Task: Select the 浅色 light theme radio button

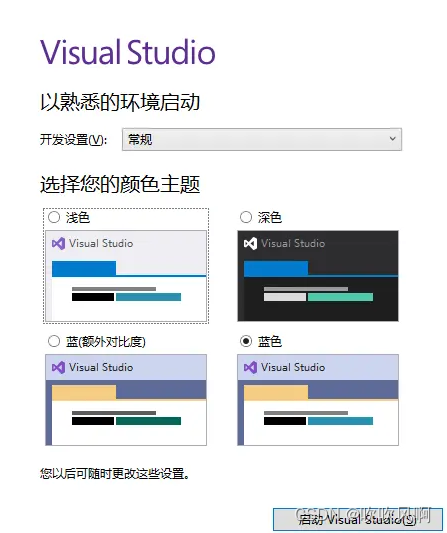Action: 54,217
